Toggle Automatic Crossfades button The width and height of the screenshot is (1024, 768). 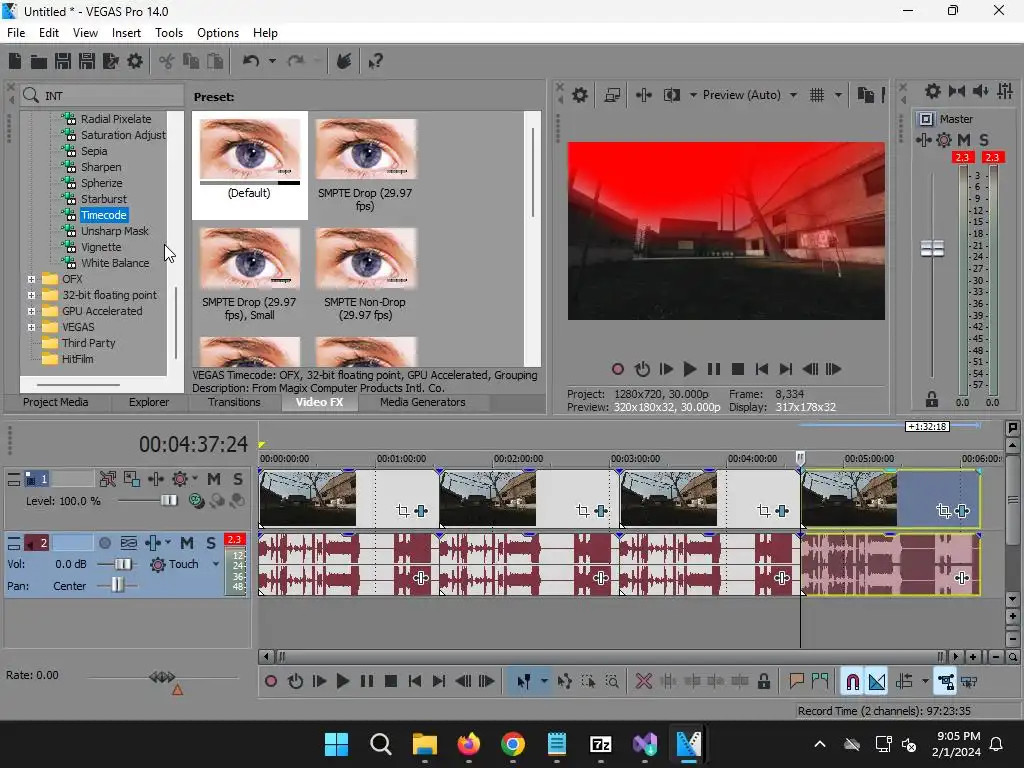point(877,682)
